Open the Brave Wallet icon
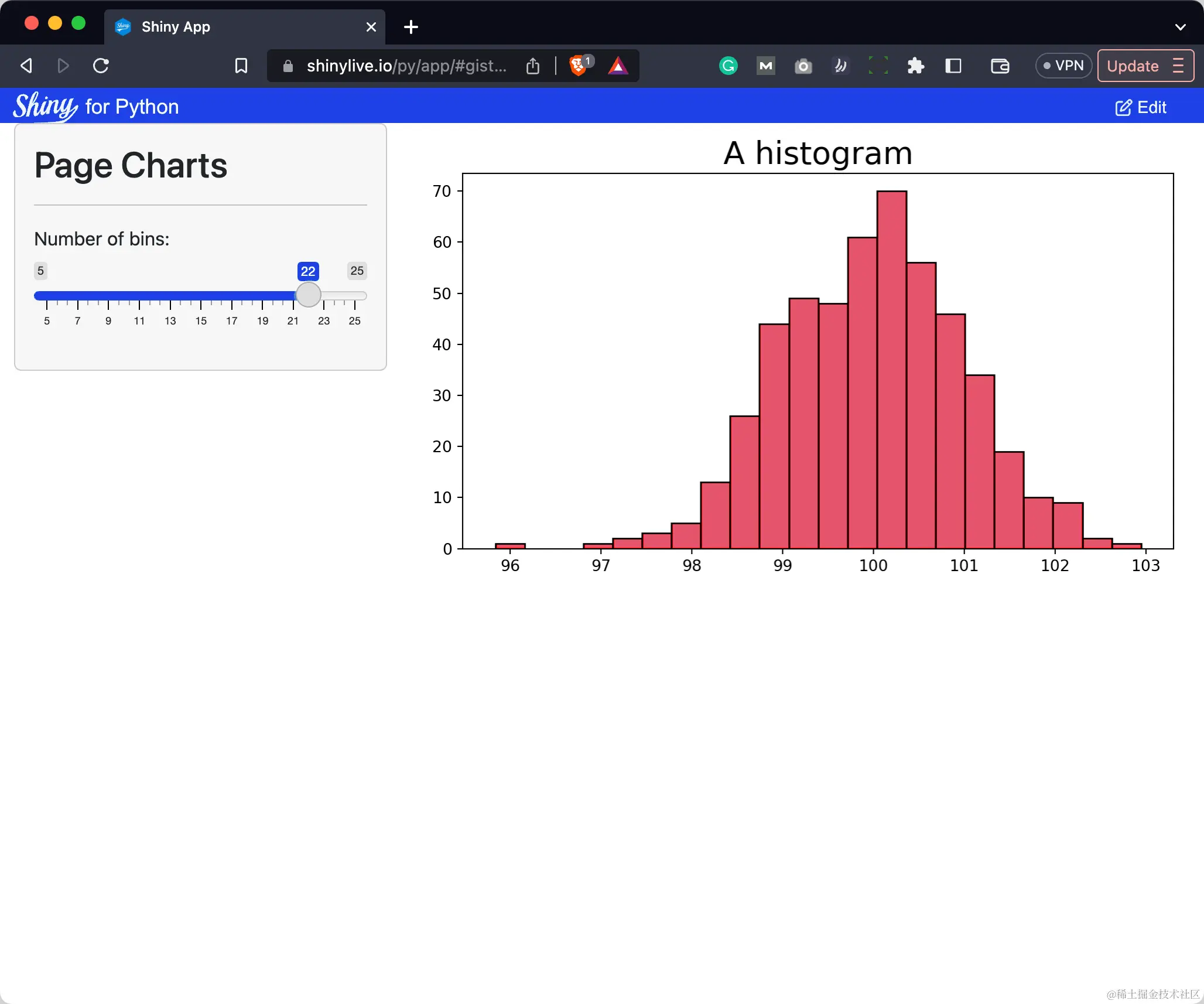The width and height of the screenshot is (1204, 1004). (1000, 66)
